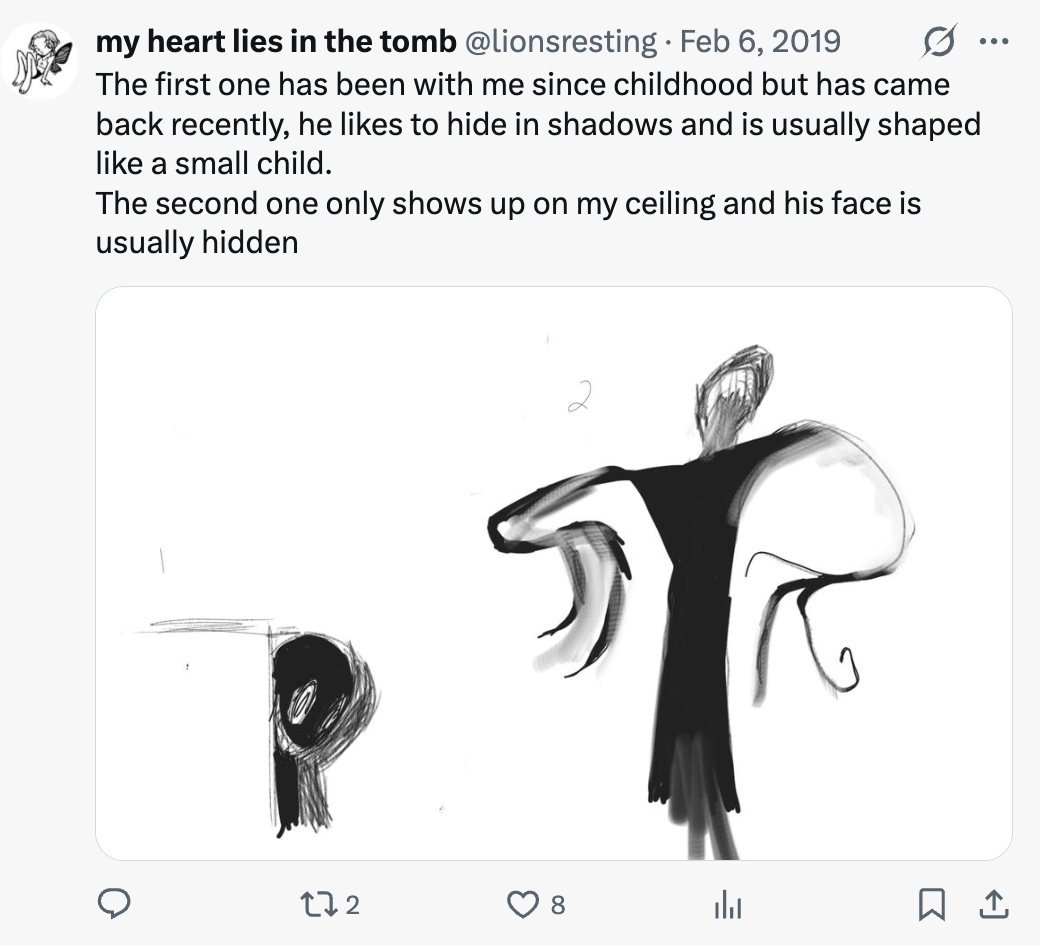Click the Grok slashed-circle icon

click(939, 43)
